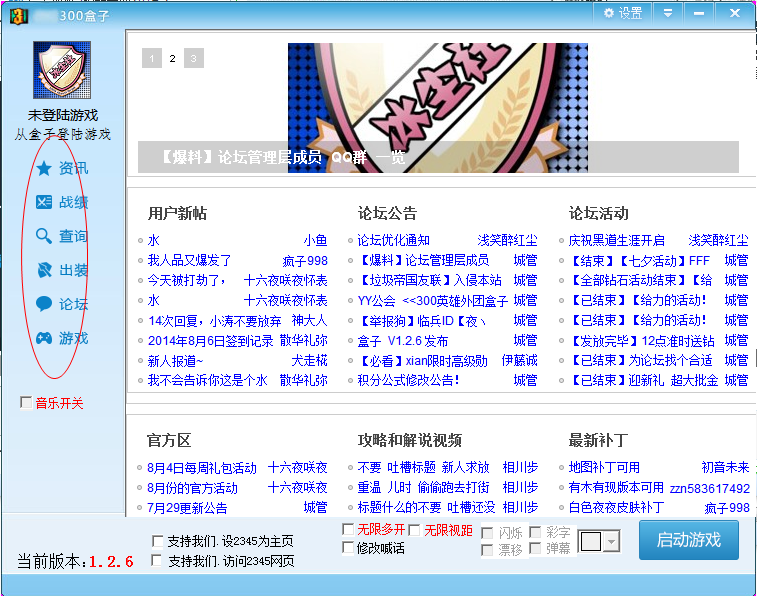Enable the 无限视距 checkbox
Viewport: 757px width, 596px height.
pyautogui.click(x=414, y=530)
